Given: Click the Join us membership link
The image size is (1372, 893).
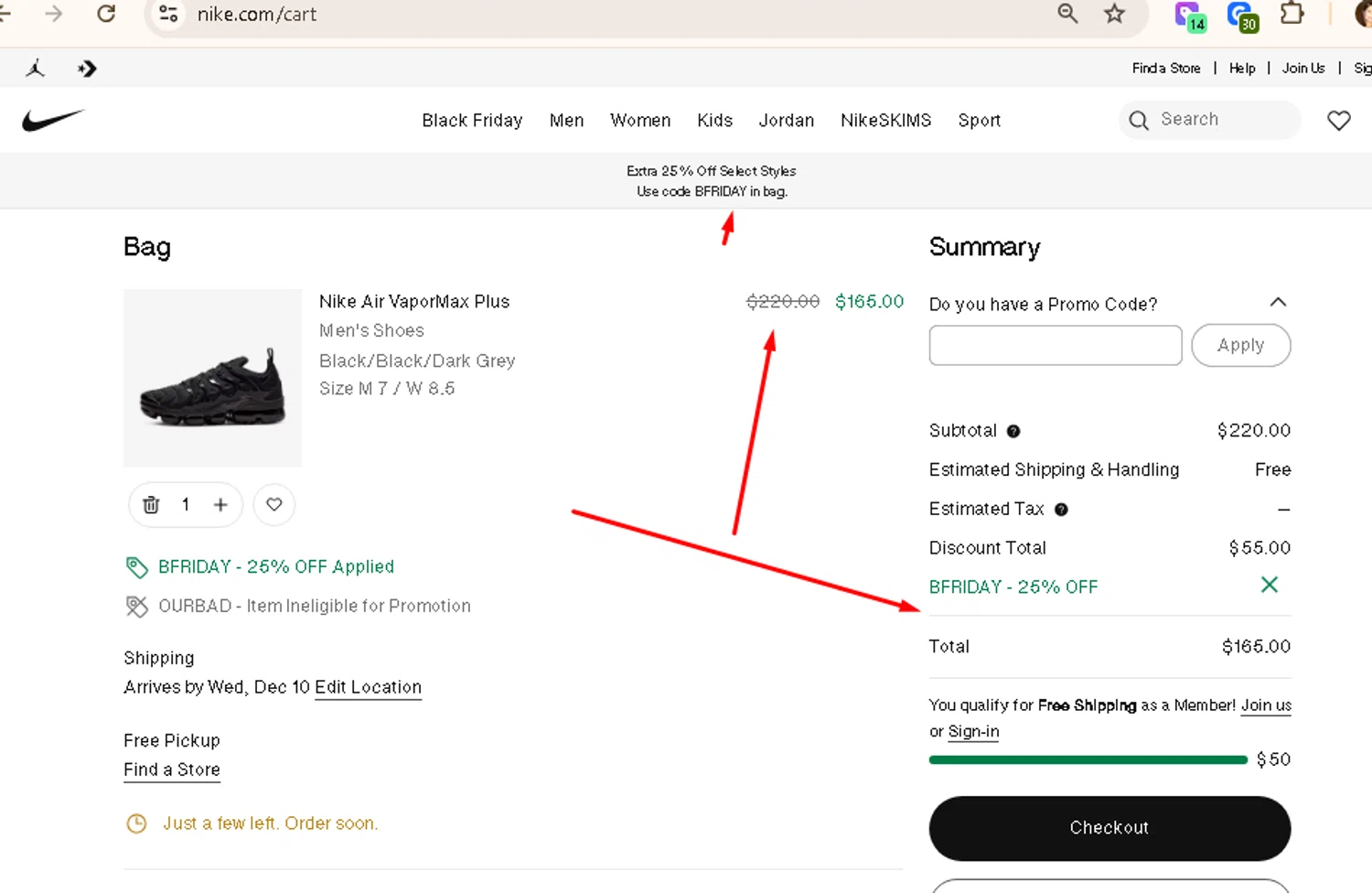Looking at the screenshot, I should coord(1266,705).
